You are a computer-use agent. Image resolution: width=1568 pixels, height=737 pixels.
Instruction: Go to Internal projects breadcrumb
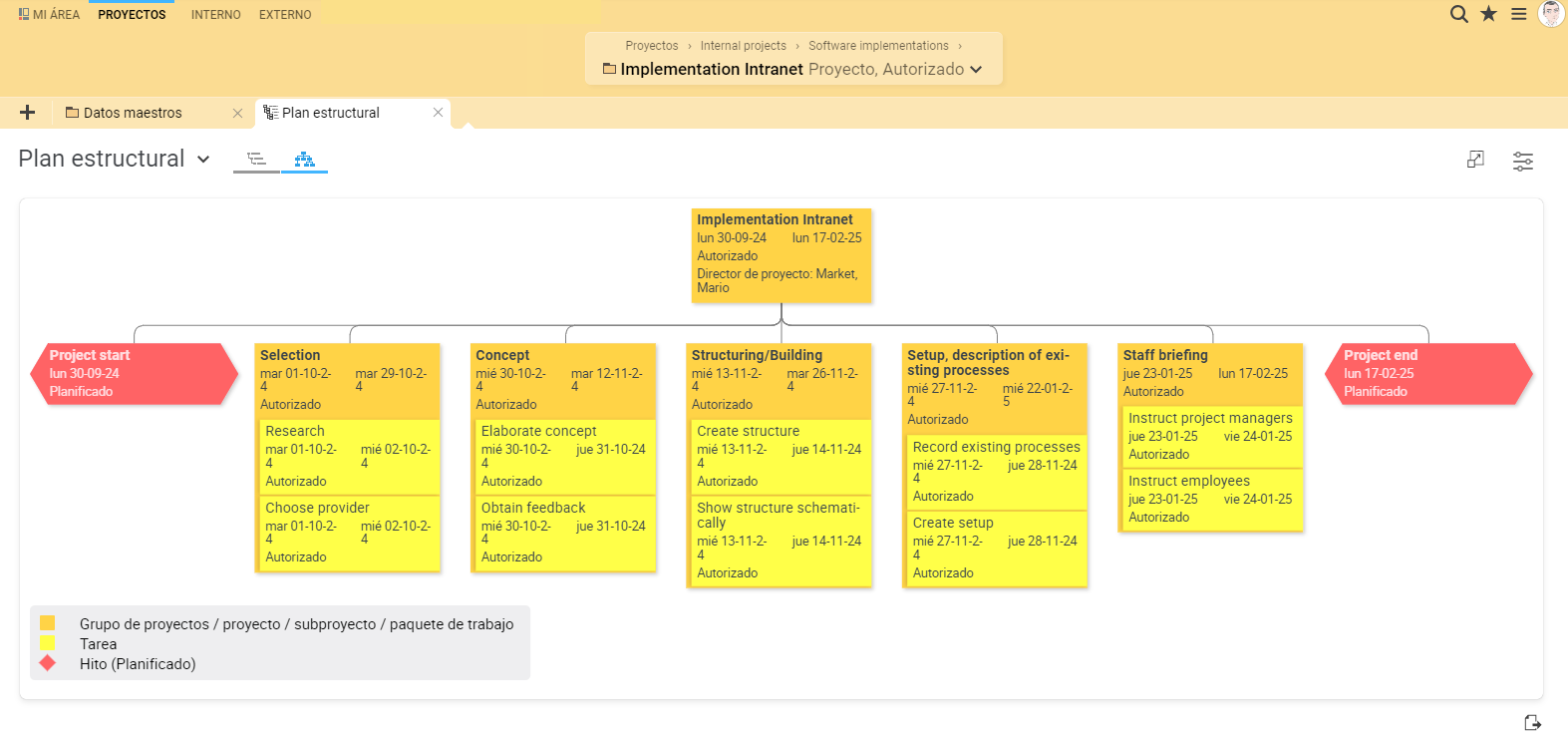coord(743,46)
